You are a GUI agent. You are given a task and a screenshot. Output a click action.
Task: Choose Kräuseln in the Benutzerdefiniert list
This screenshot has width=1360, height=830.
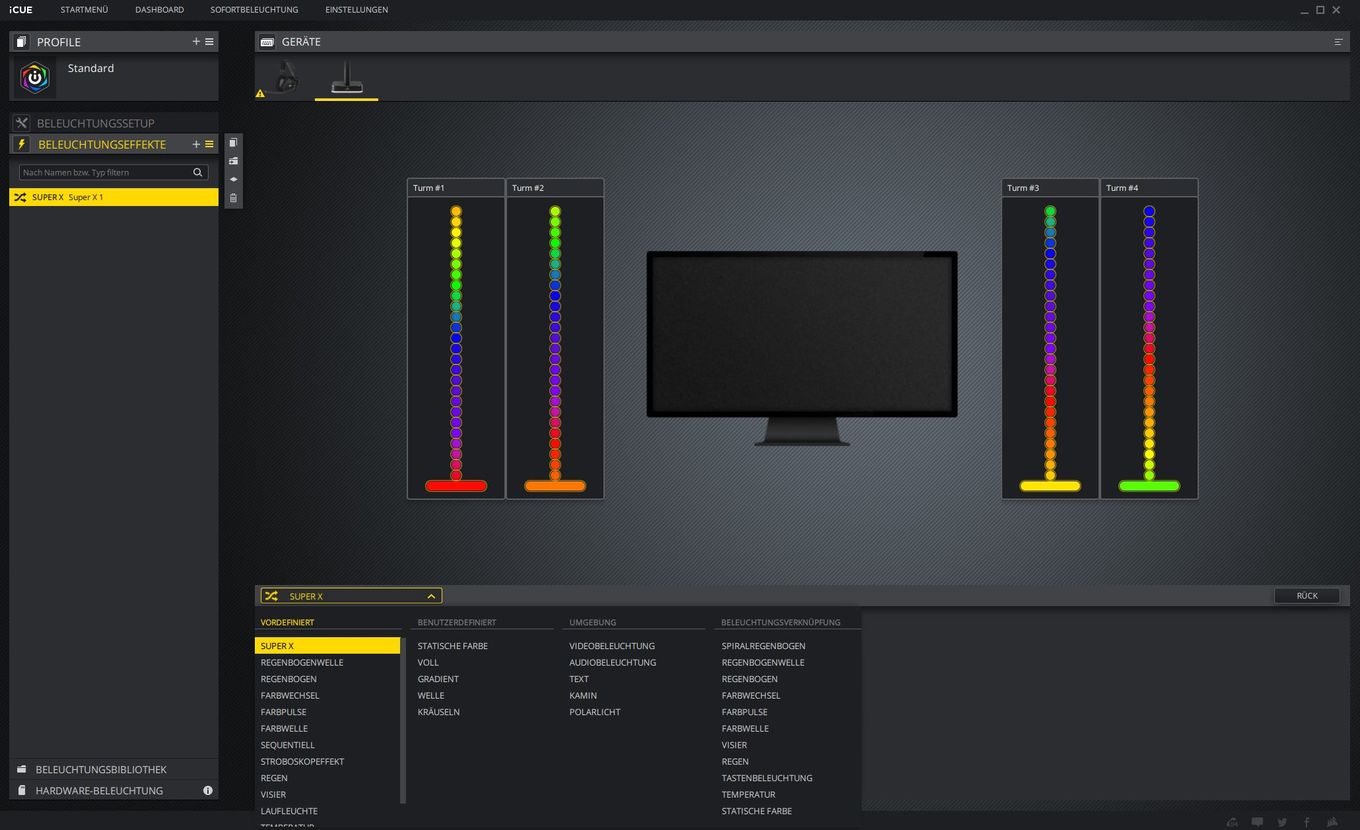439,712
